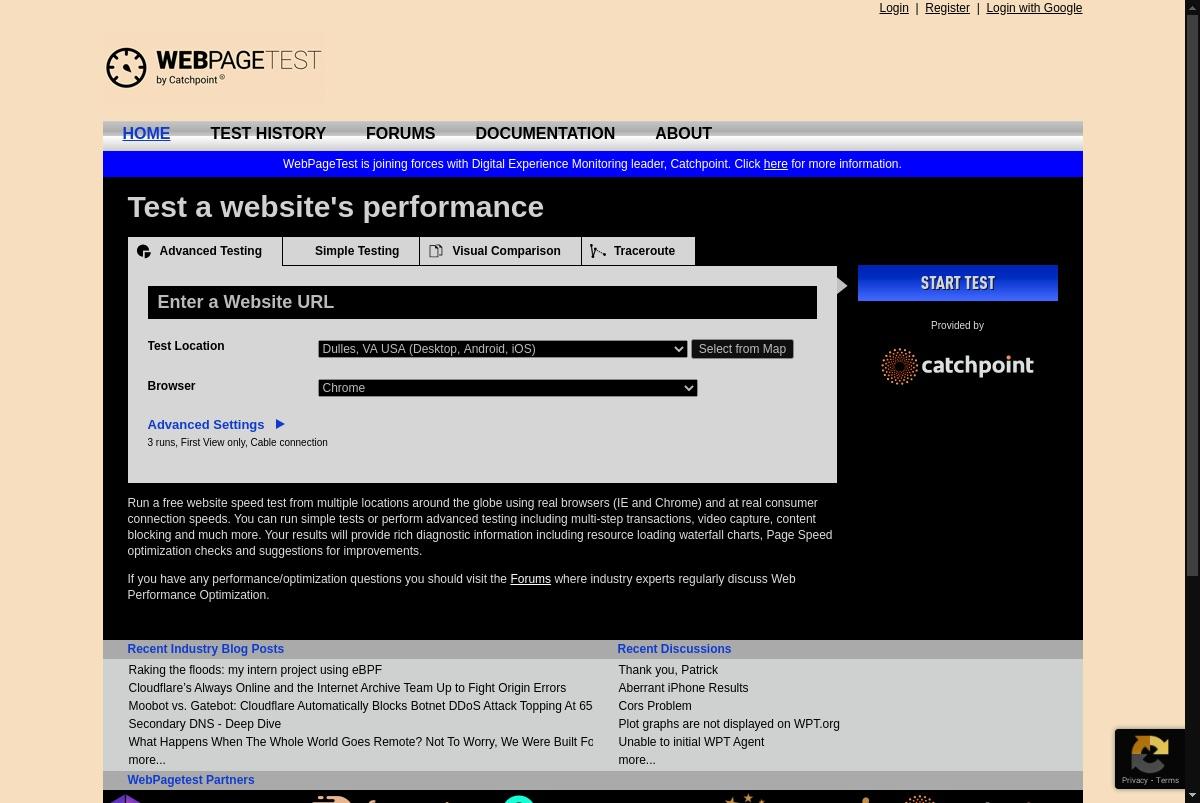Click the Catchpoint sponsor logo
This screenshot has width=1200, height=803.
click(957, 366)
